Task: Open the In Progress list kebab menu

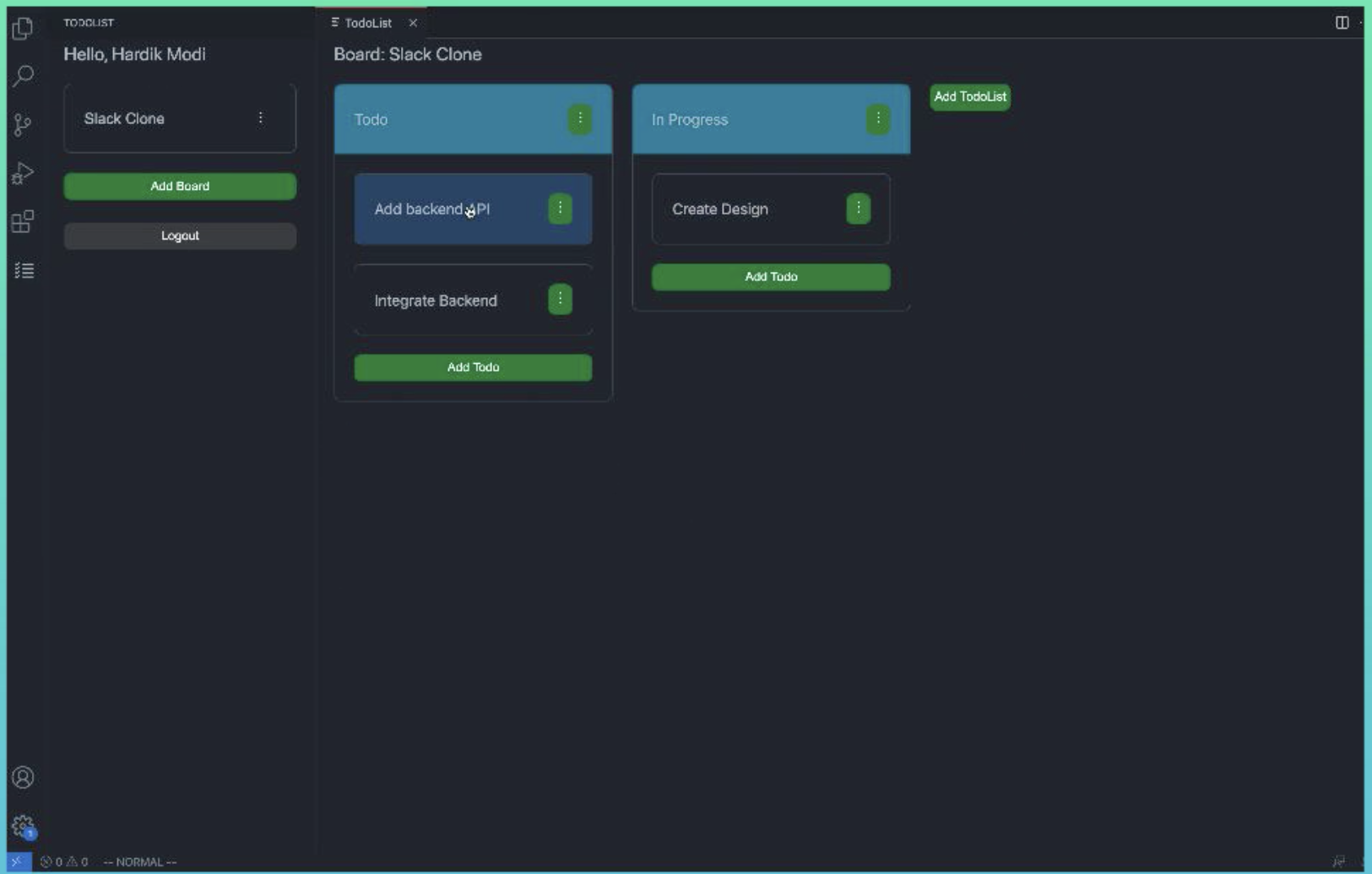Action: tap(878, 119)
